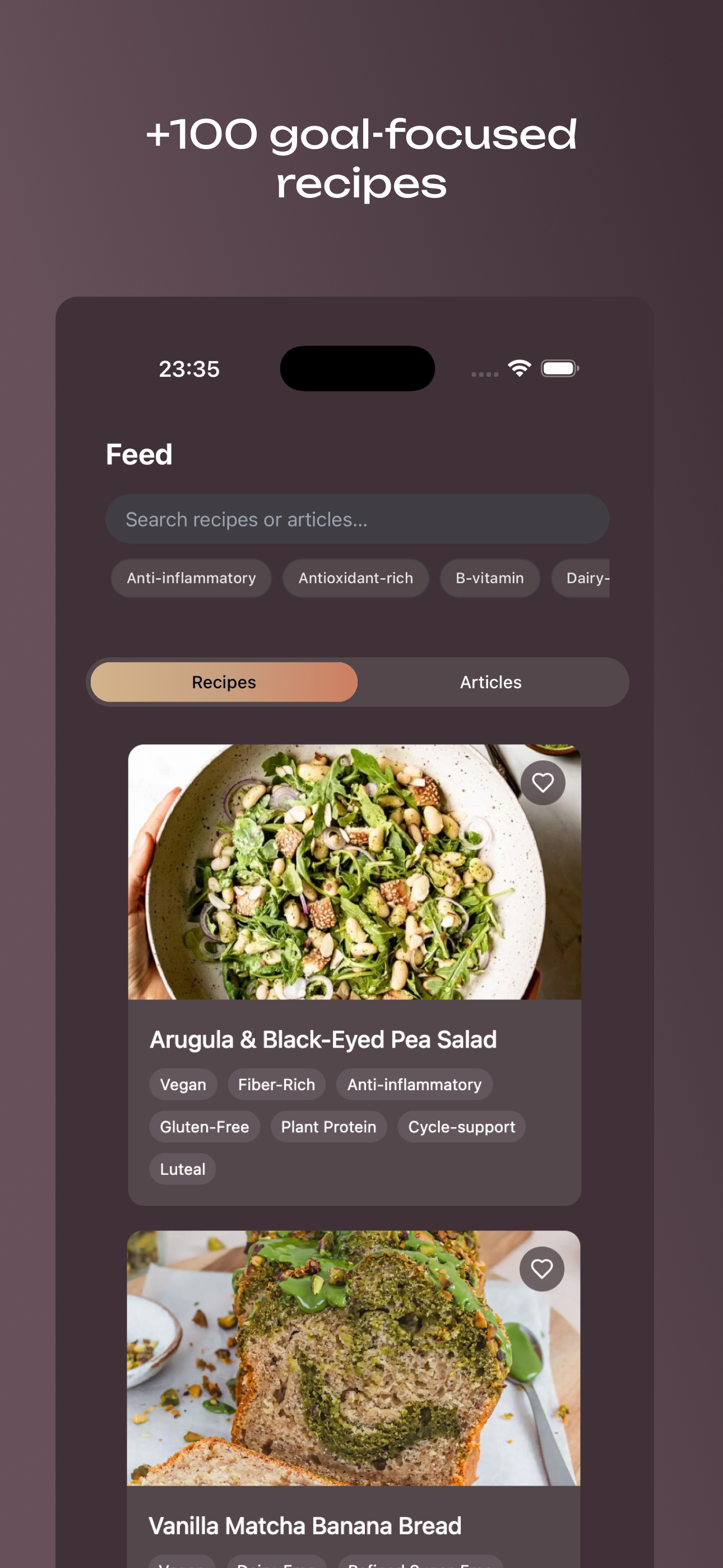The width and height of the screenshot is (723, 1568).
Task: Switch to the Articles tab
Action: [491, 682]
